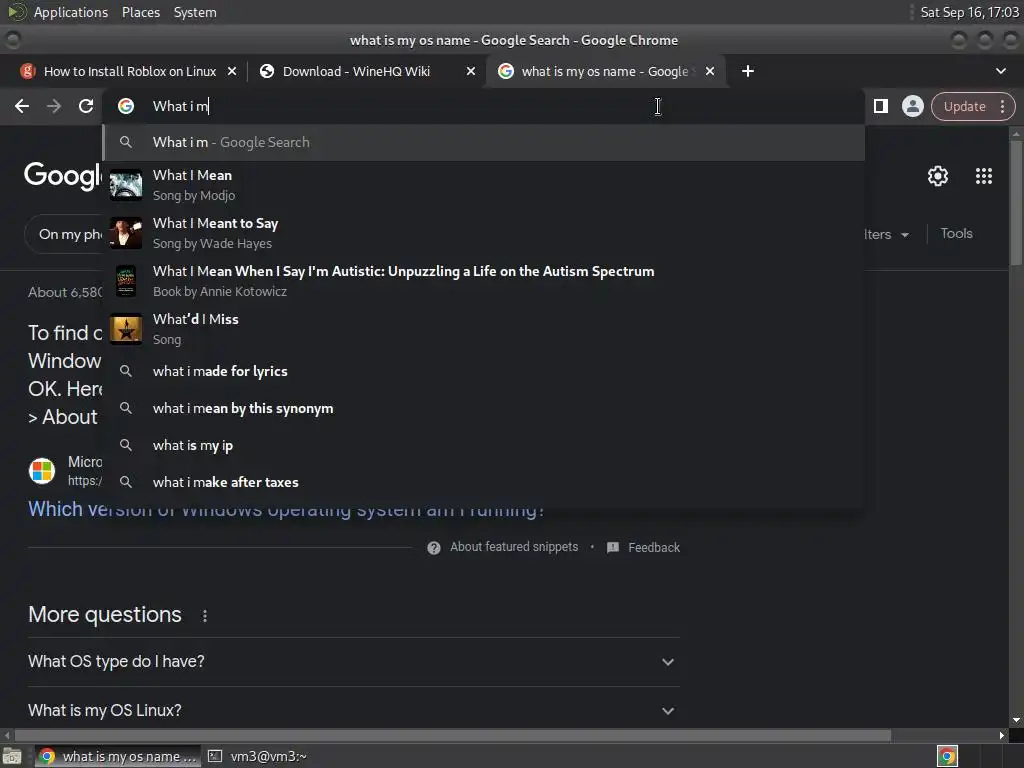The height and width of the screenshot is (768, 1024).
Task: Reload the current page
Action: pos(86,106)
